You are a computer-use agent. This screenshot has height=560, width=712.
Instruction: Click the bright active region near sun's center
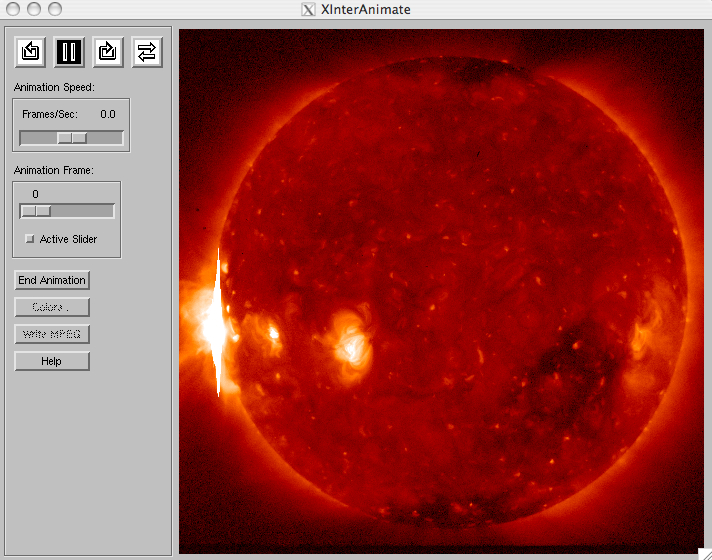(x=351, y=343)
